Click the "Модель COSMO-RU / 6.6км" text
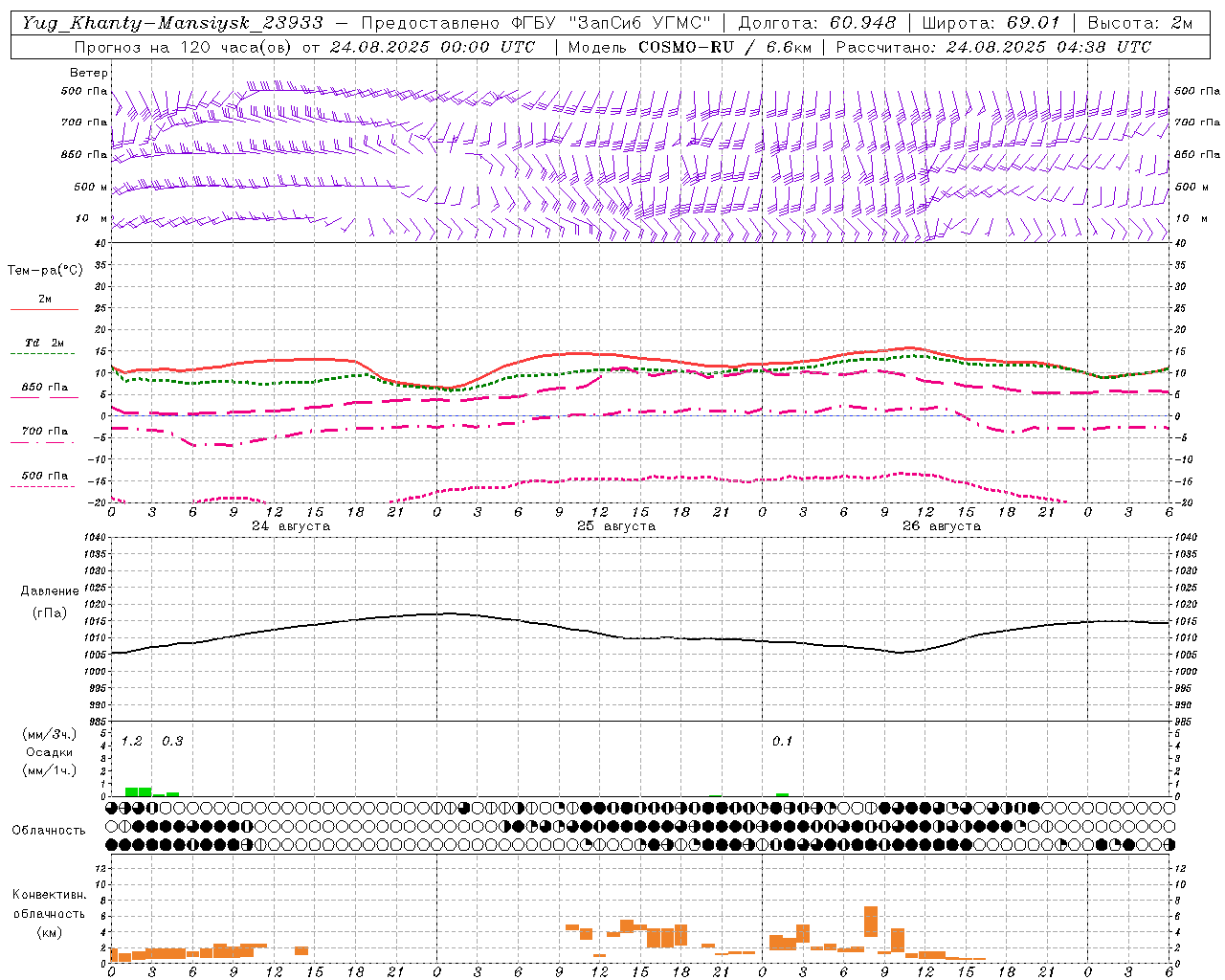The image size is (1225, 980). (689, 47)
